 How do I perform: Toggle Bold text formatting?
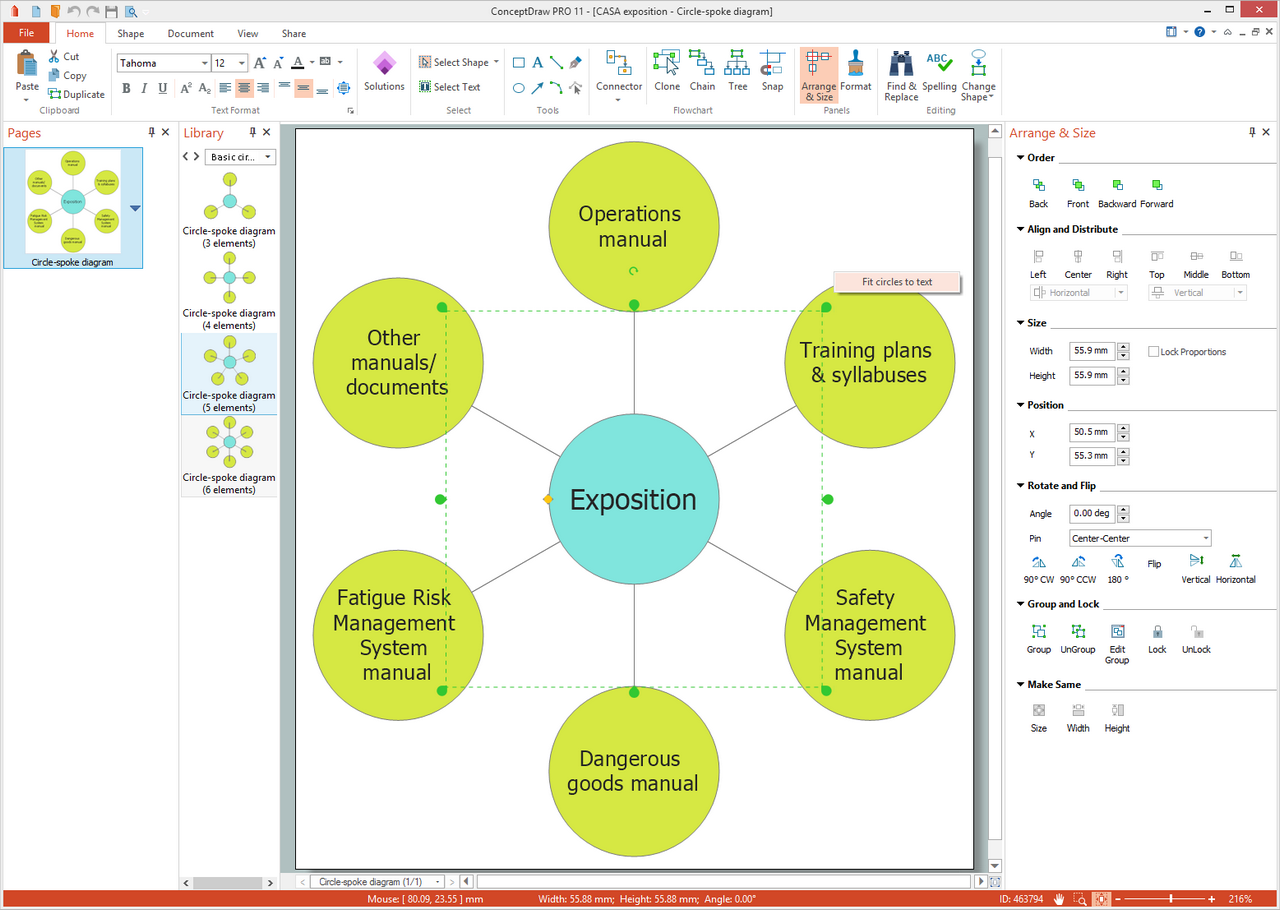(126, 89)
